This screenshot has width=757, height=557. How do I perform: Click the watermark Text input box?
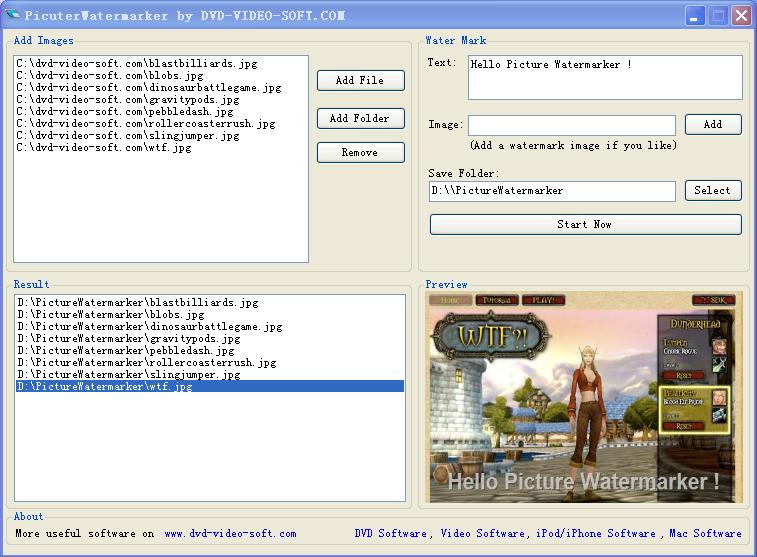click(605, 78)
